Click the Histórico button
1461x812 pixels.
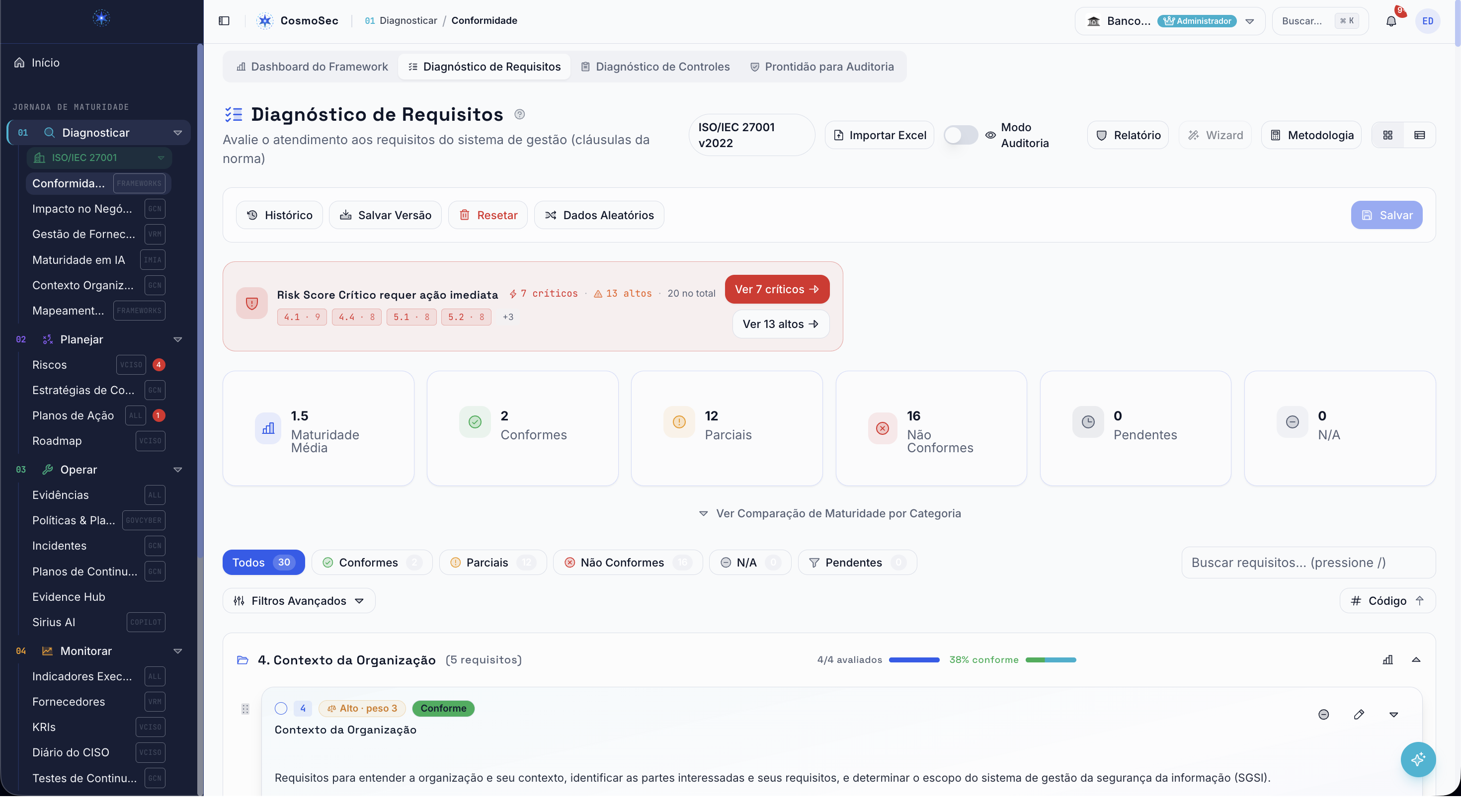coord(279,215)
